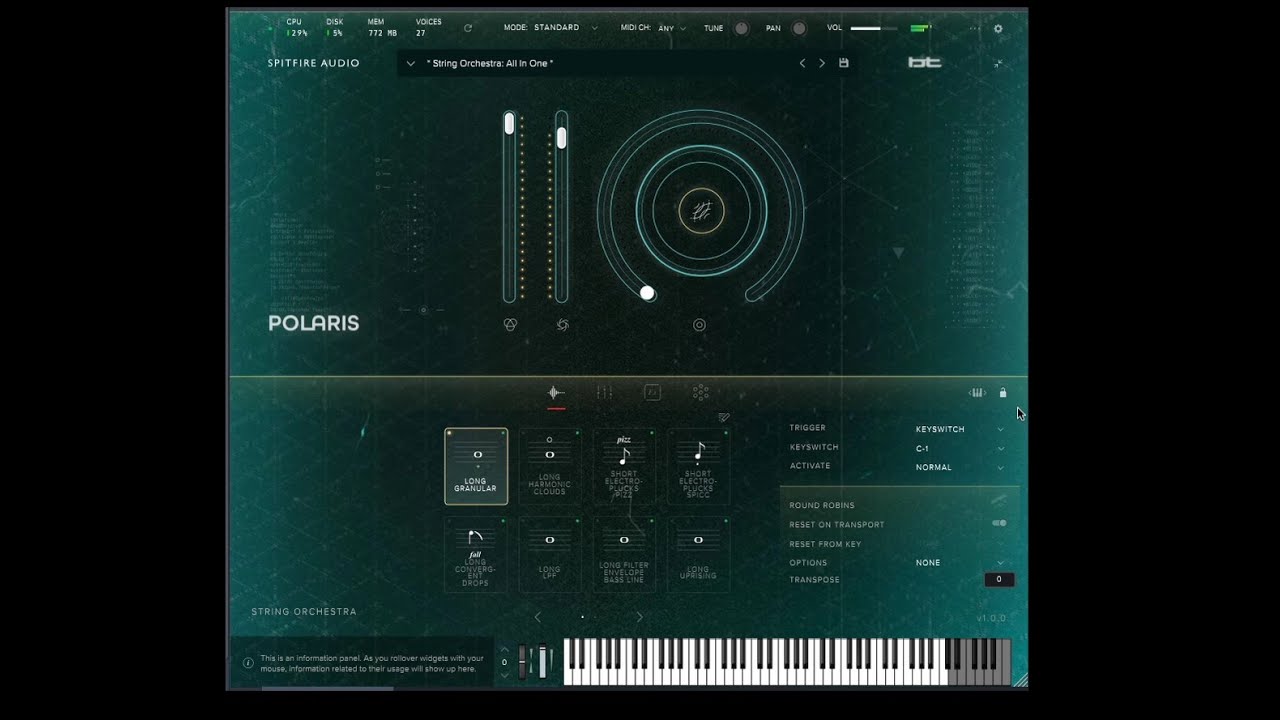
Task: Click the triple-circle icon below left slider
Action: click(x=510, y=325)
